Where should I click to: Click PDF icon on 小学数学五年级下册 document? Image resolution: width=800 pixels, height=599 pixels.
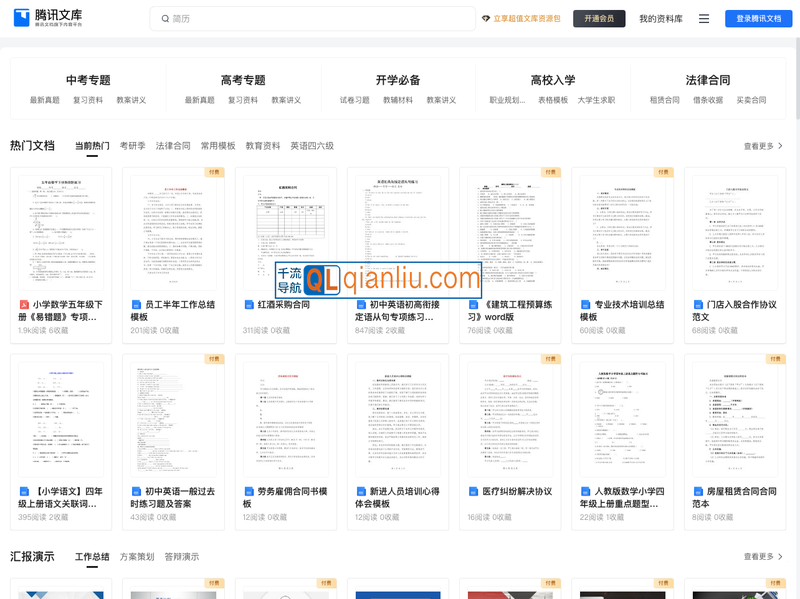[x=24, y=305]
